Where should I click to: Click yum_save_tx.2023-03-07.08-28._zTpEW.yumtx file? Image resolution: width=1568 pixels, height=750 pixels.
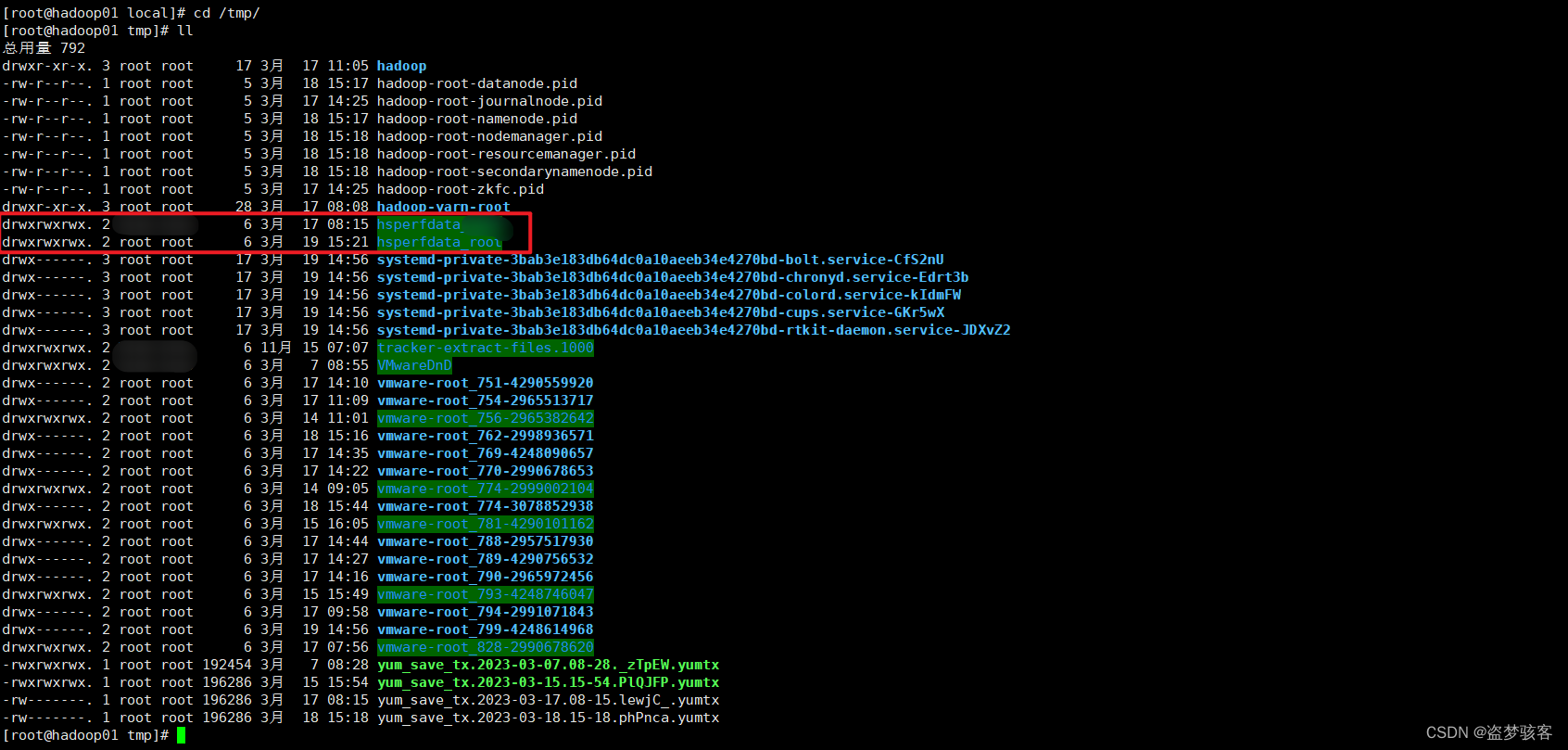(x=548, y=665)
